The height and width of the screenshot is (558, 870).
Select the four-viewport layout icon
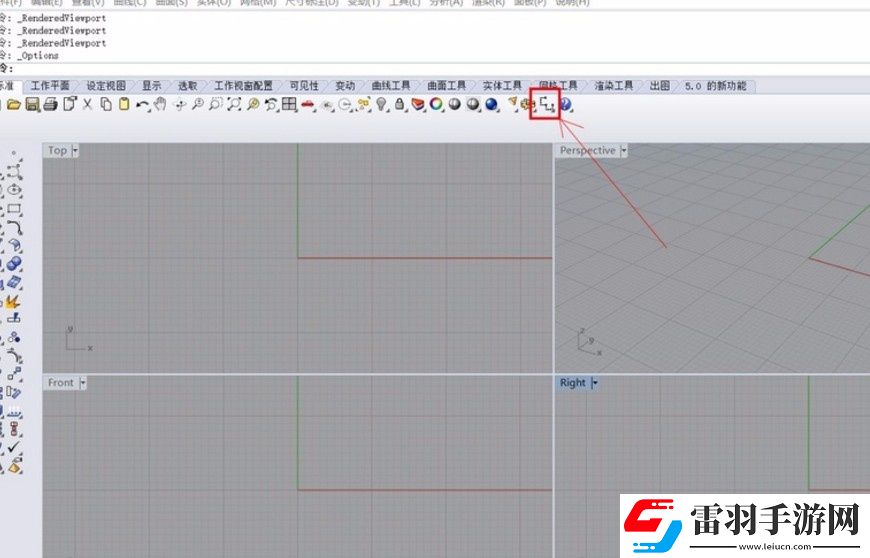[289, 104]
